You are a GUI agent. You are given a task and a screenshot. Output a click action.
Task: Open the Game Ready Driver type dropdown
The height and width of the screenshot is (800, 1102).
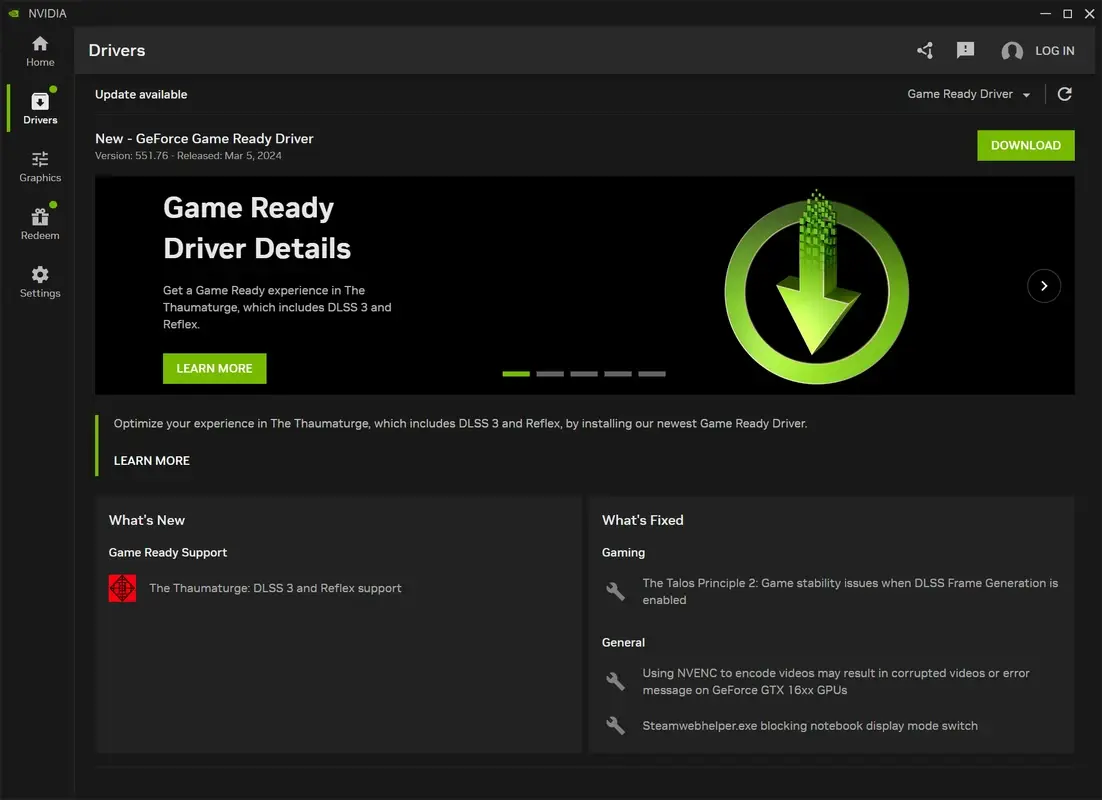click(967, 93)
